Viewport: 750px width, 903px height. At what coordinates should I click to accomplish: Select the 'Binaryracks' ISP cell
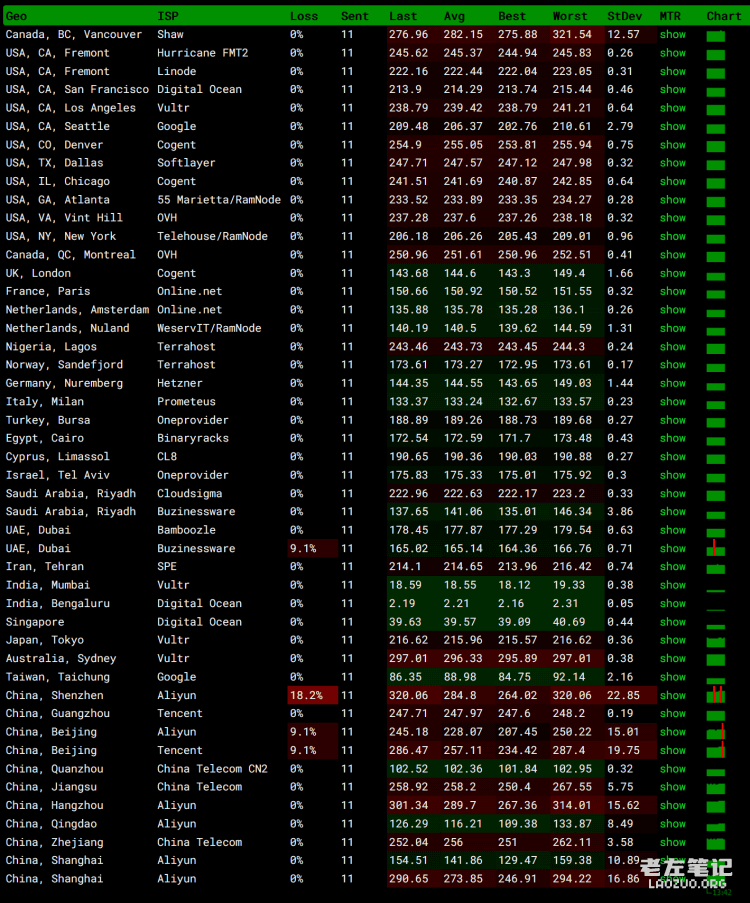pos(193,438)
